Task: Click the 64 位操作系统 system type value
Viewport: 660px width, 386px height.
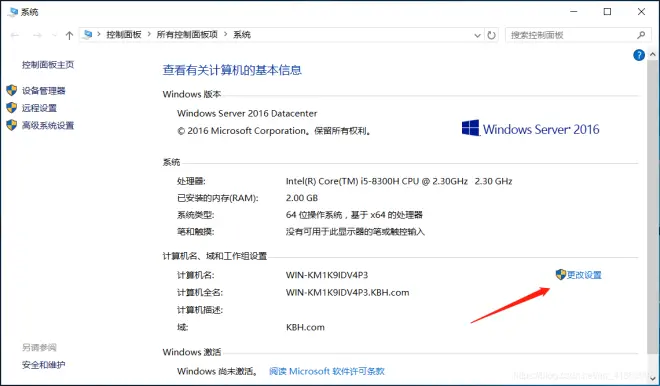Action: 354,215
